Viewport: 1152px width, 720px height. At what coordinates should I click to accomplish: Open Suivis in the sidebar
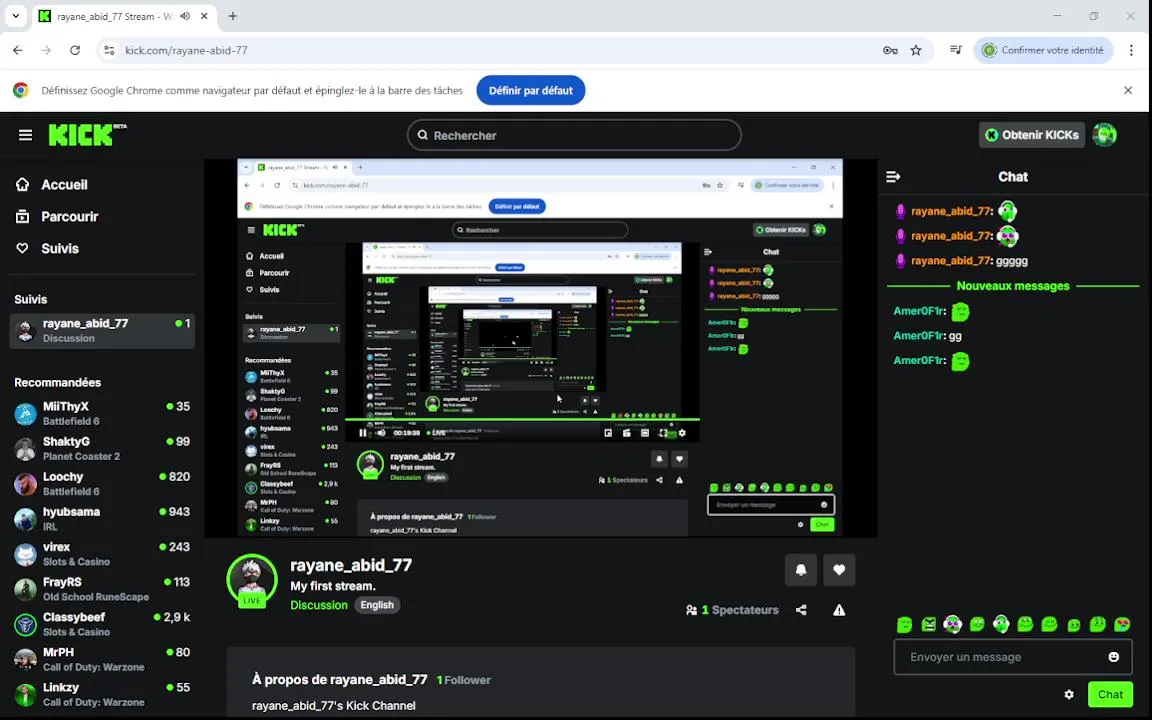(48, 248)
